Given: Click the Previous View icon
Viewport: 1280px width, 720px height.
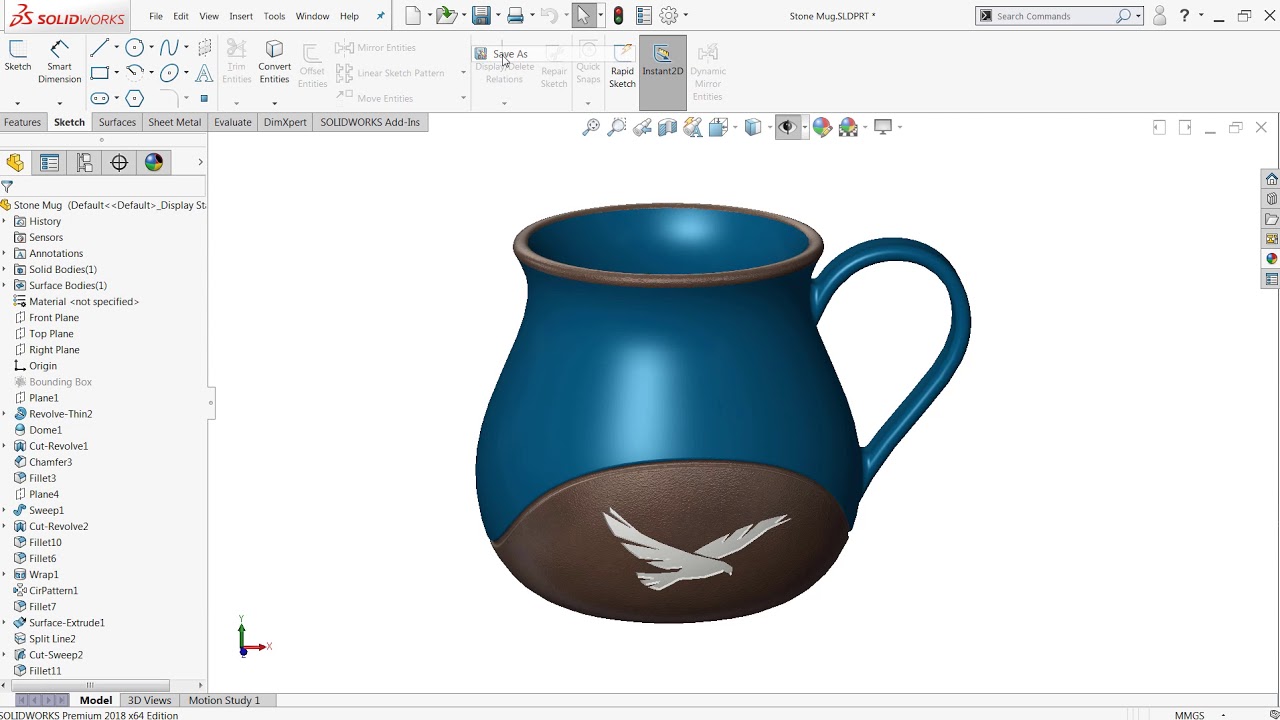Looking at the screenshot, I should [642, 127].
